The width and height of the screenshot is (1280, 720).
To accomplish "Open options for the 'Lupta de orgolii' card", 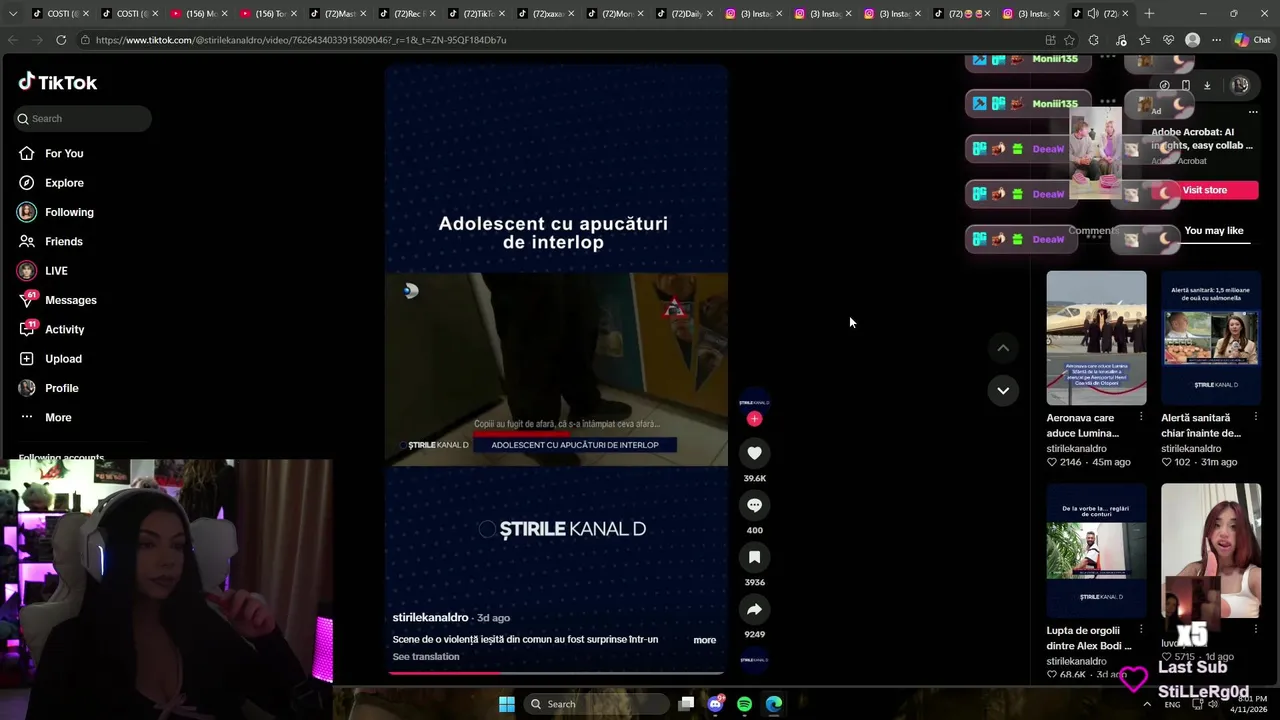I will click(1141, 630).
